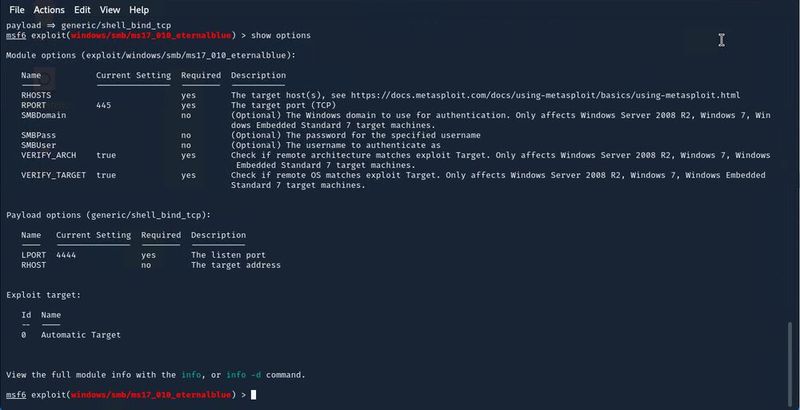Click the 'Automatic Target' entry
The height and width of the screenshot is (410, 800).
[81, 335]
